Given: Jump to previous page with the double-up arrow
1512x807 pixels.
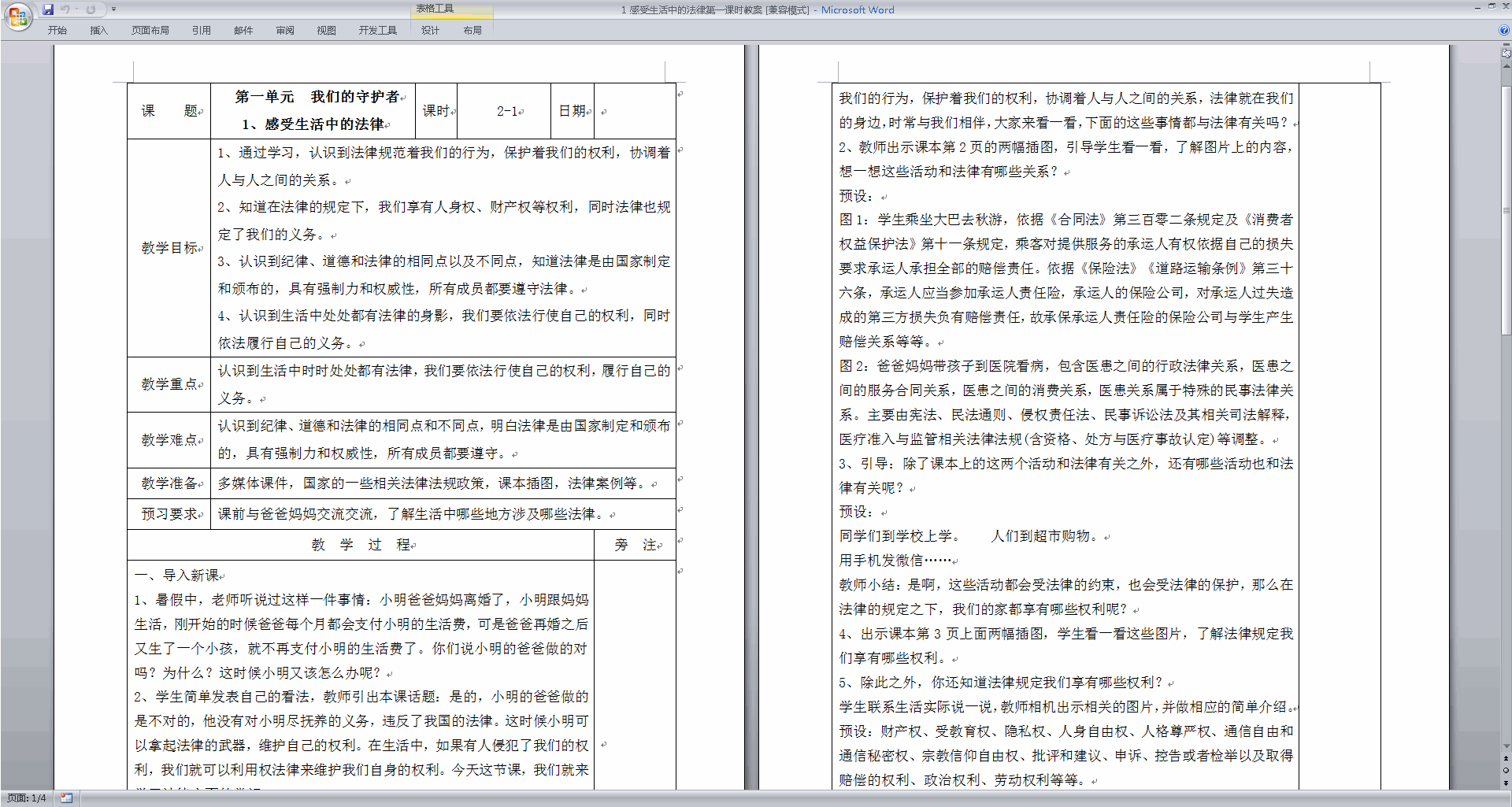Looking at the screenshot, I should 1506,759.
